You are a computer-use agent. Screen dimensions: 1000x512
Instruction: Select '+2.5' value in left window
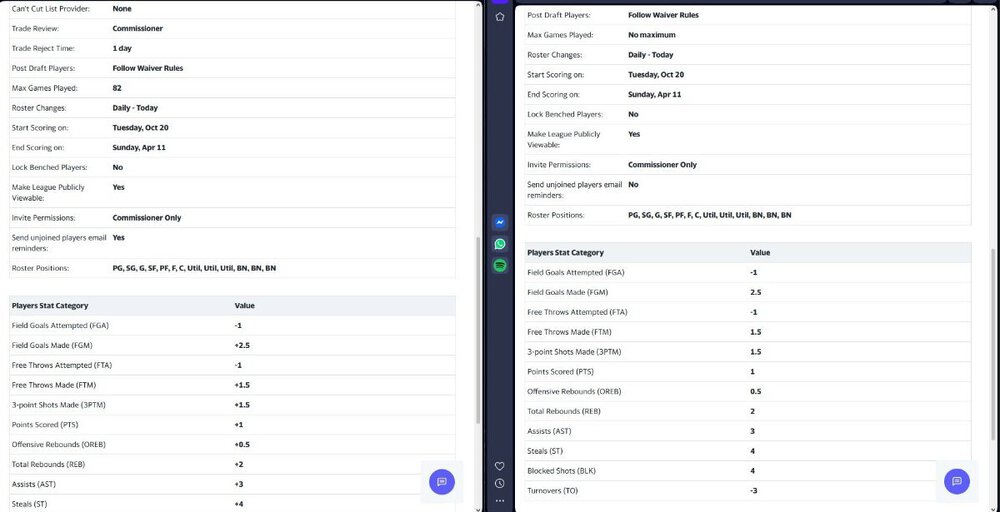[x=242, y=345]
